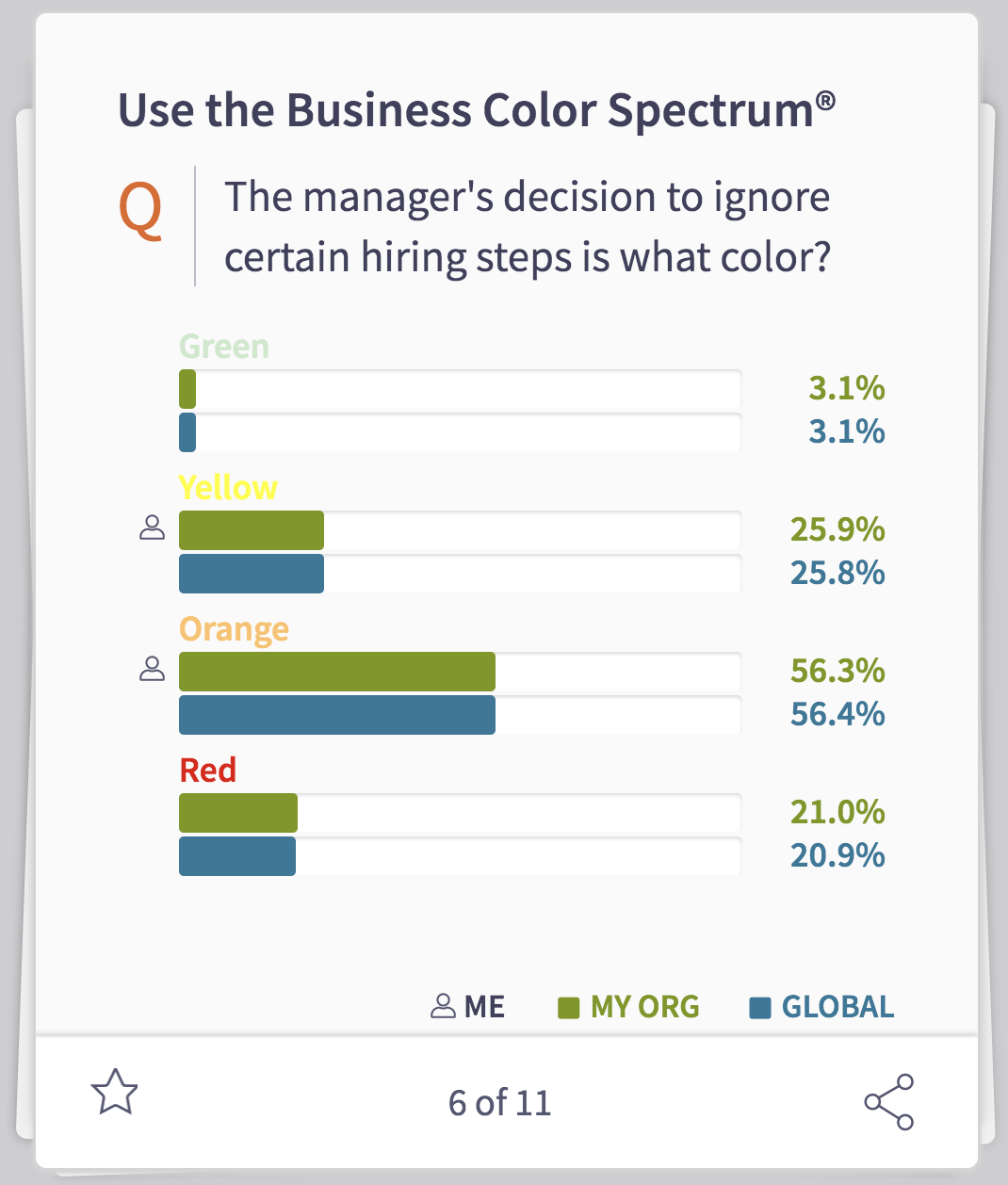The height and width of the screenshot is (1185, 1008).
Task: Click the blue GLOBAL legend square
Action: tap(759, 1006)
